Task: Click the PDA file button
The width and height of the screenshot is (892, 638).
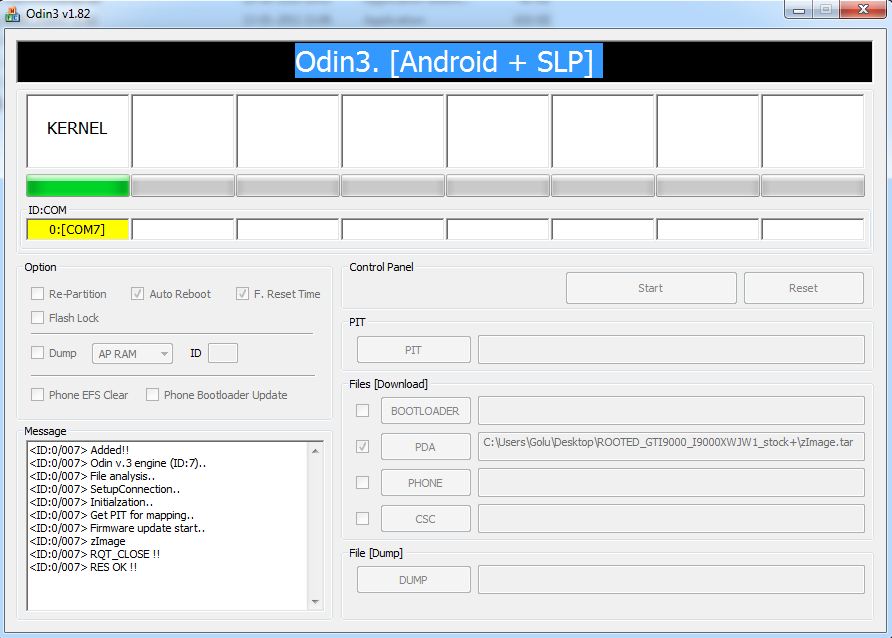Action: point(425,447)
